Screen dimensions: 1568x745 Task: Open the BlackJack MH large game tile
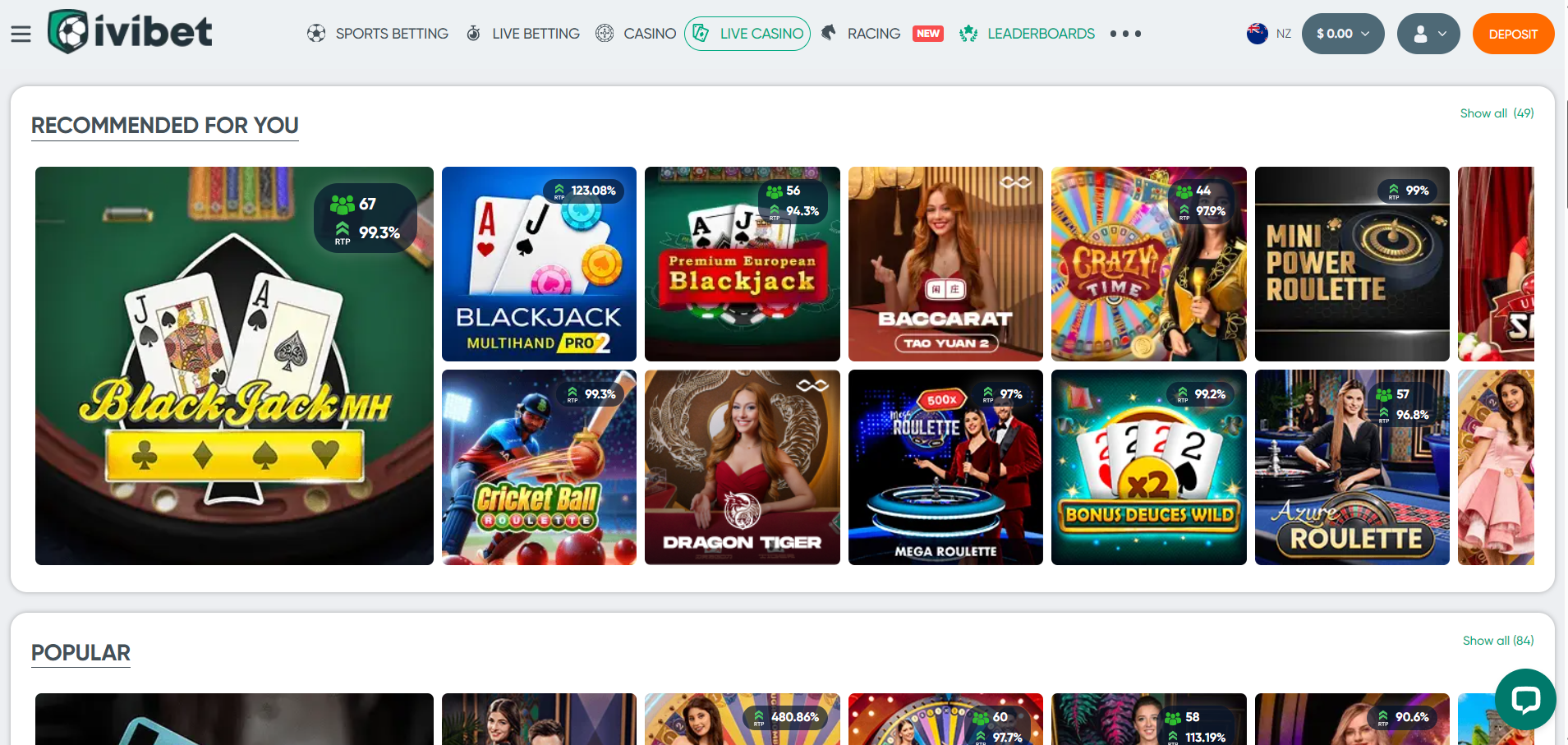[234, 366]
